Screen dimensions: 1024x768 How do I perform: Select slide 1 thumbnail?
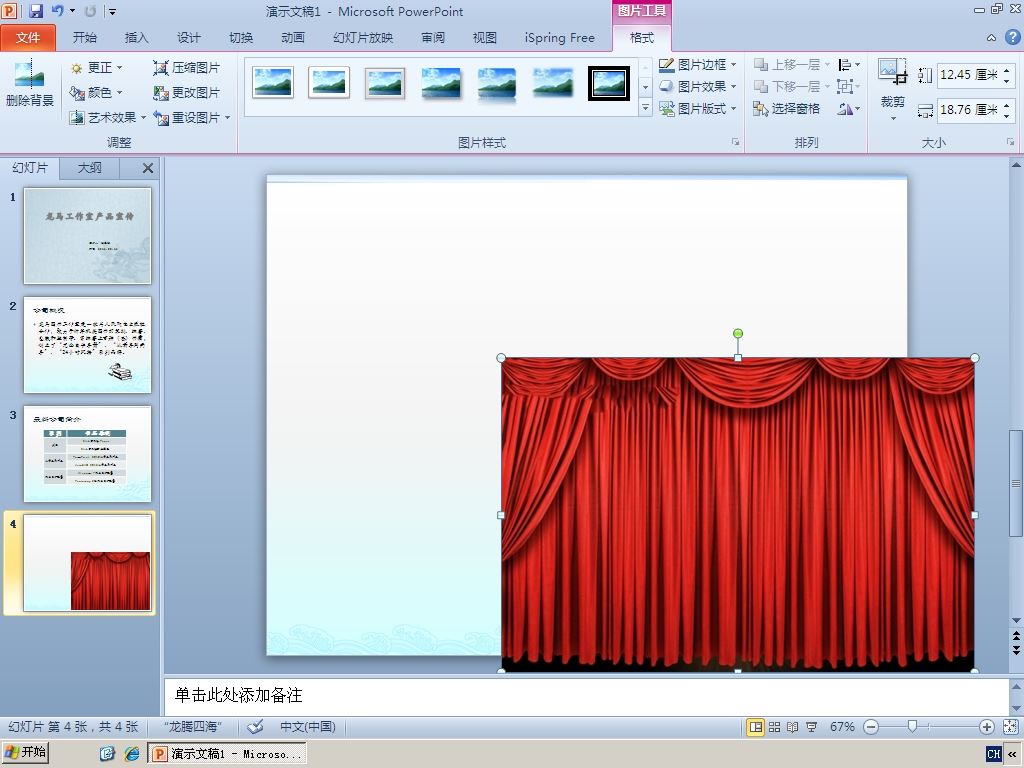coord(88,236)
